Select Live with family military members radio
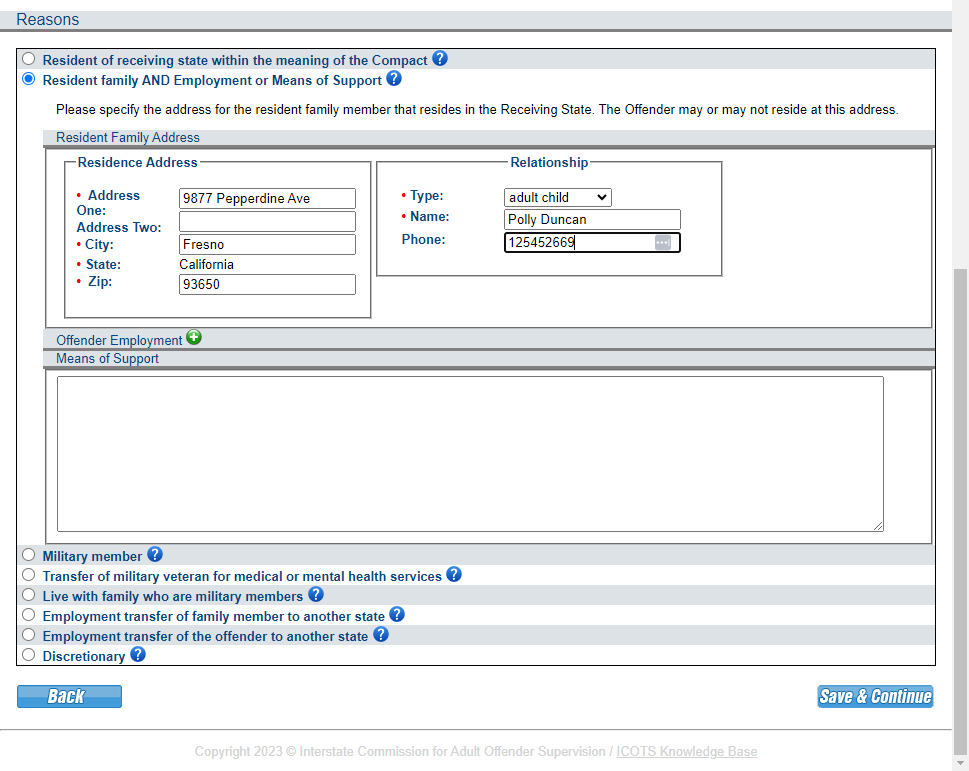The height and width of the screenshot is (771, 969). pyautogui.click(x=28, y=594)
